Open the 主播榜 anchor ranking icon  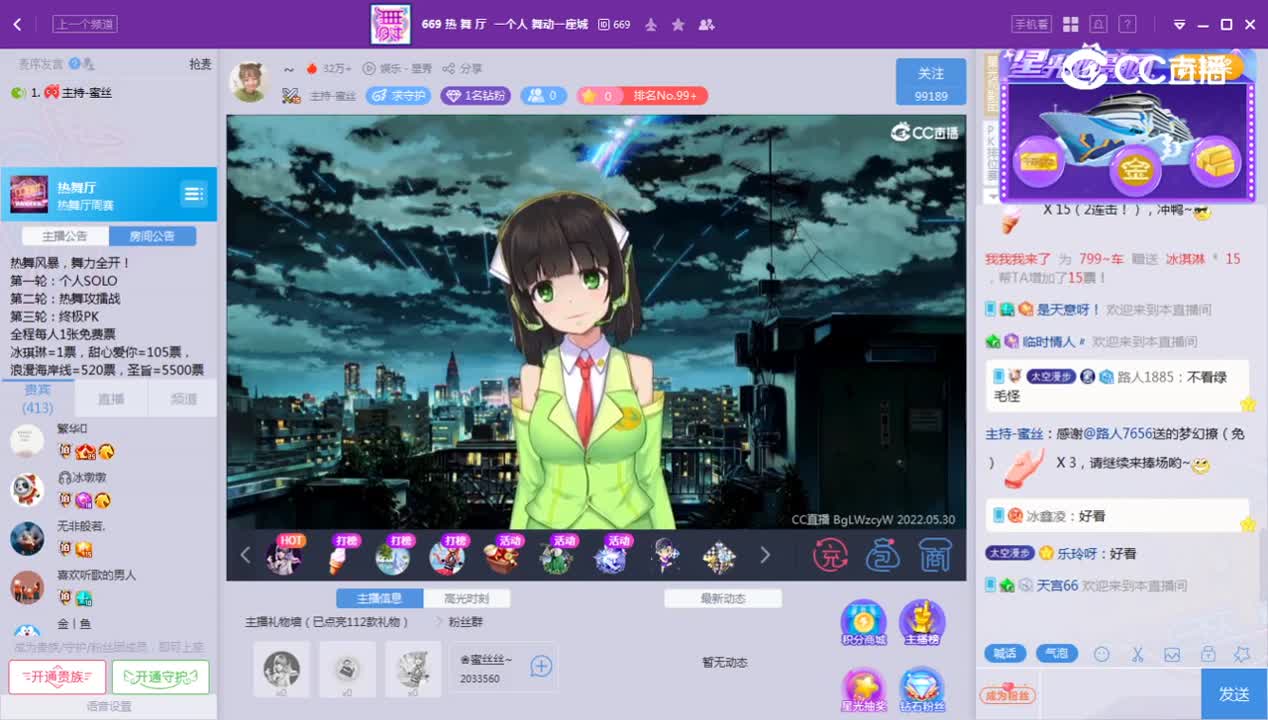click(922, 622)
